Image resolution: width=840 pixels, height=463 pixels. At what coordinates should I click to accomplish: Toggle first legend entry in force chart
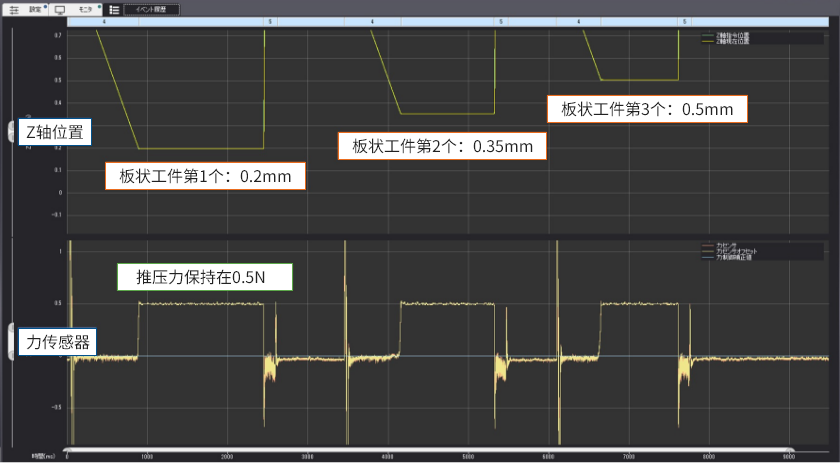tap(722, 245)
